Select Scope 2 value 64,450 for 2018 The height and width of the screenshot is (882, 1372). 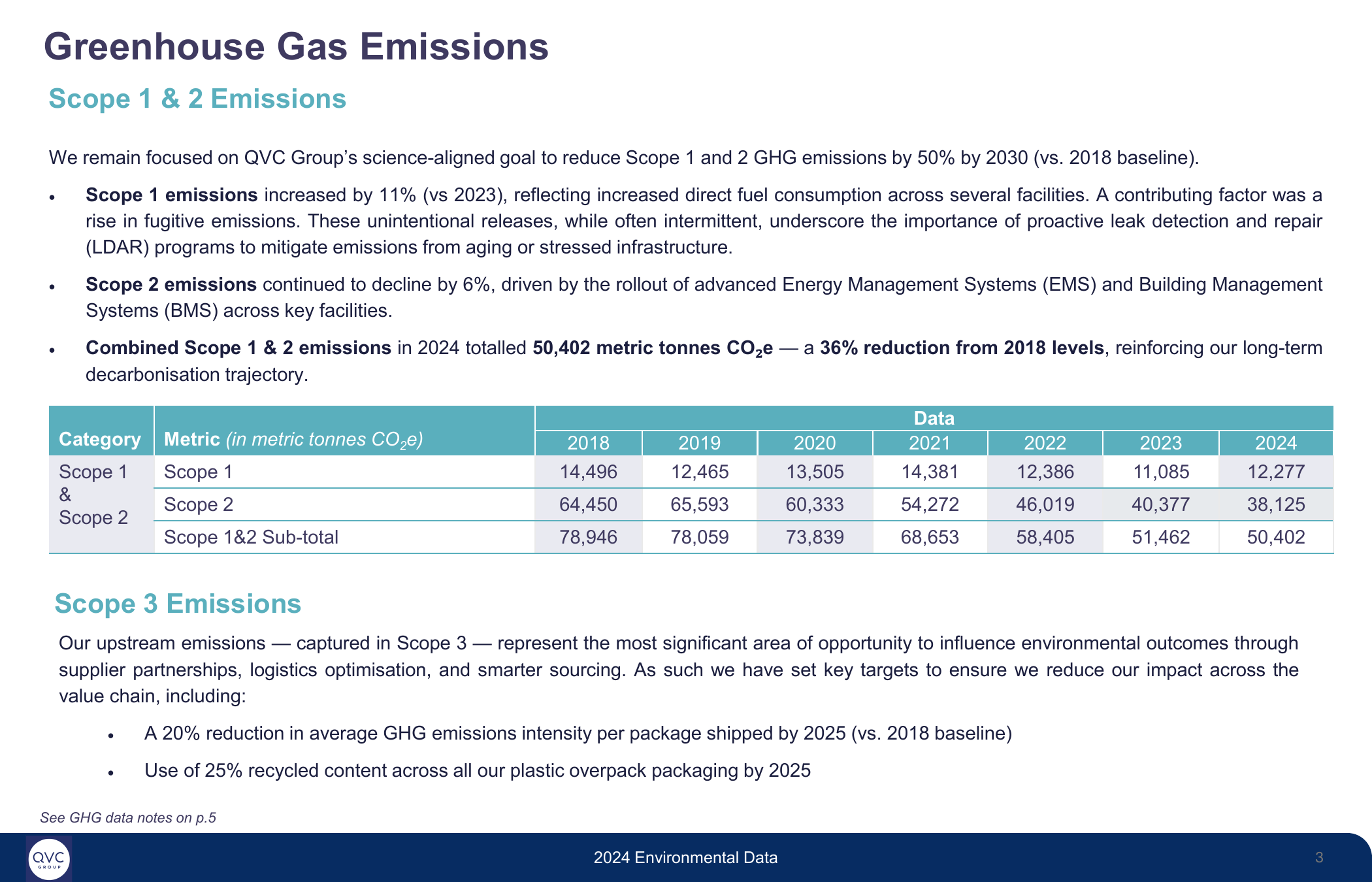click(588, 504)
